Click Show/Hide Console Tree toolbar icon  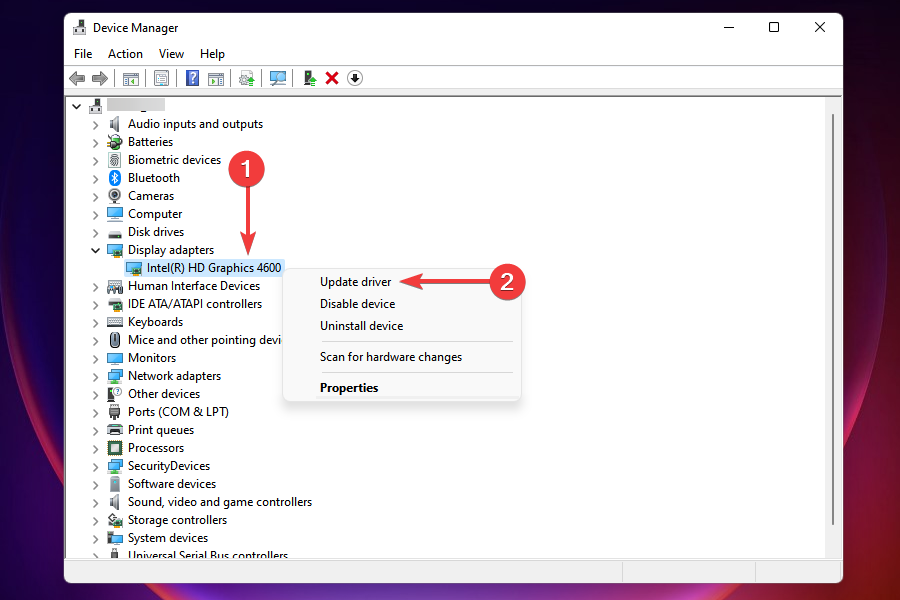click(131, 78)
